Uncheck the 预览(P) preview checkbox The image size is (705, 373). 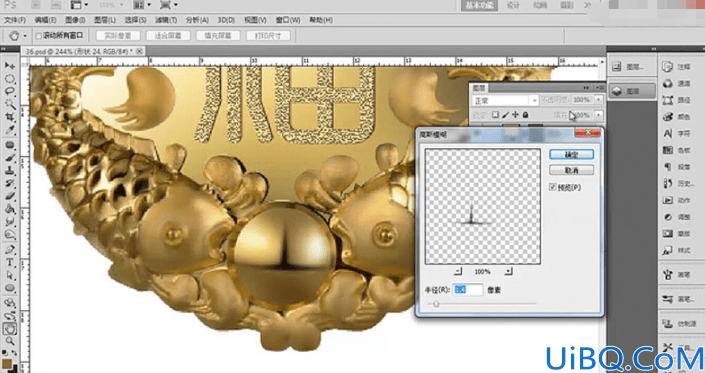pos(553,187)
